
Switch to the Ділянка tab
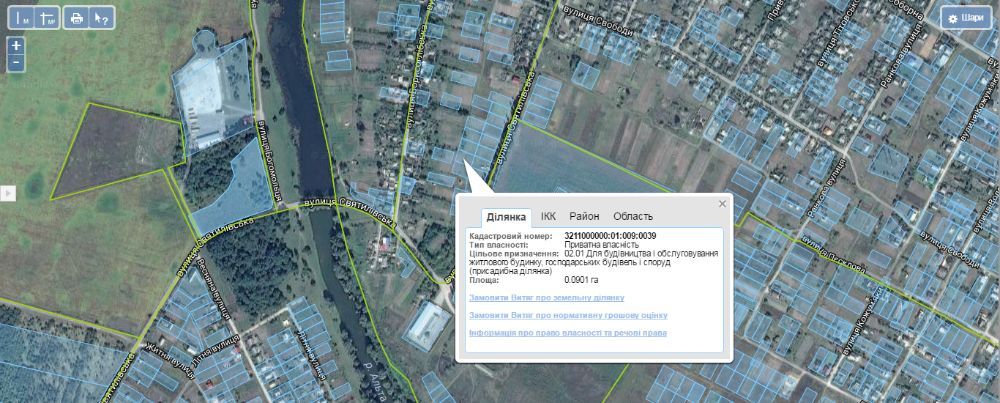pyautogui.click(x=506, y=216)
